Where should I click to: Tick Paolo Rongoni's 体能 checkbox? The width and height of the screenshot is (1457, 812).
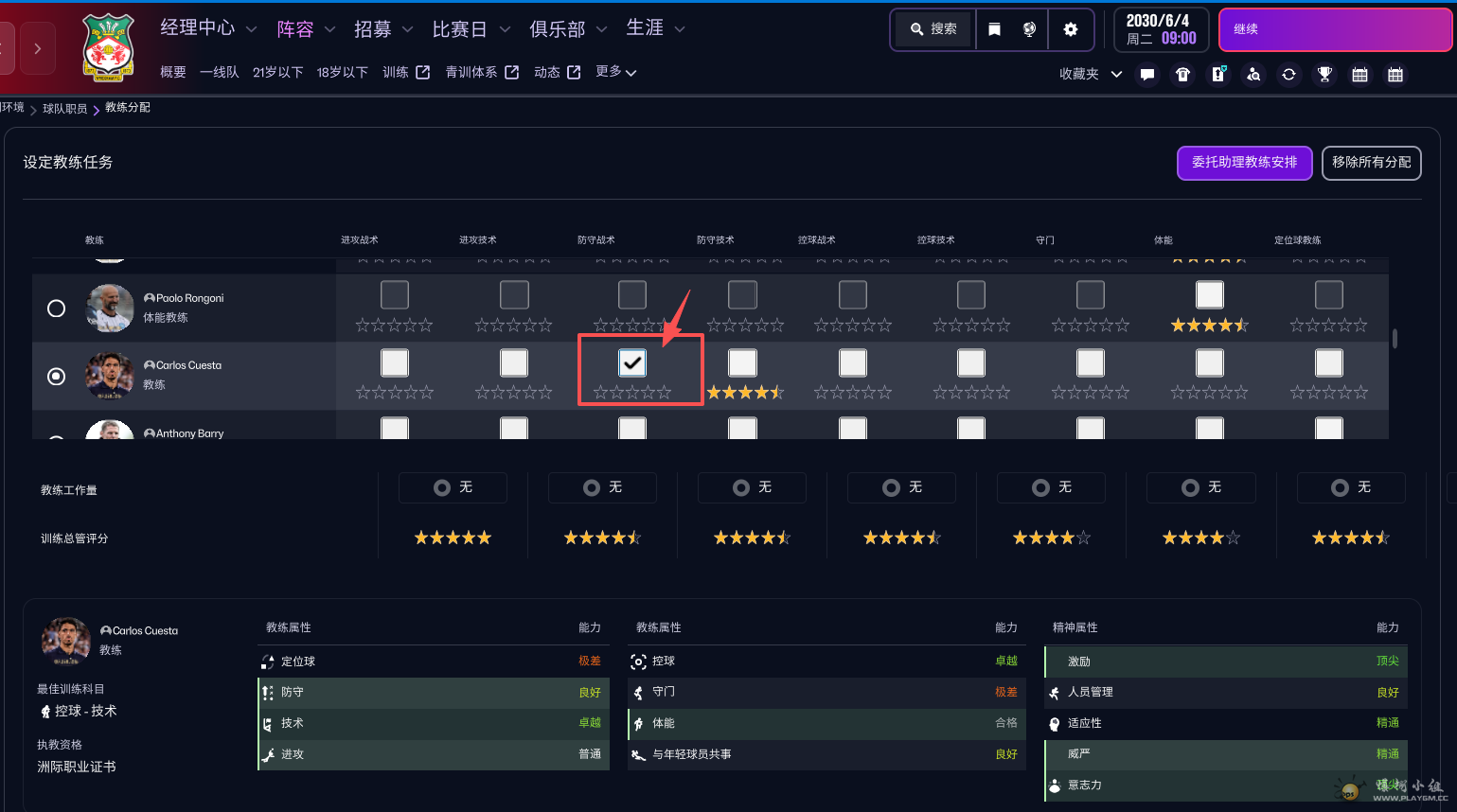tap(1209, 295)
